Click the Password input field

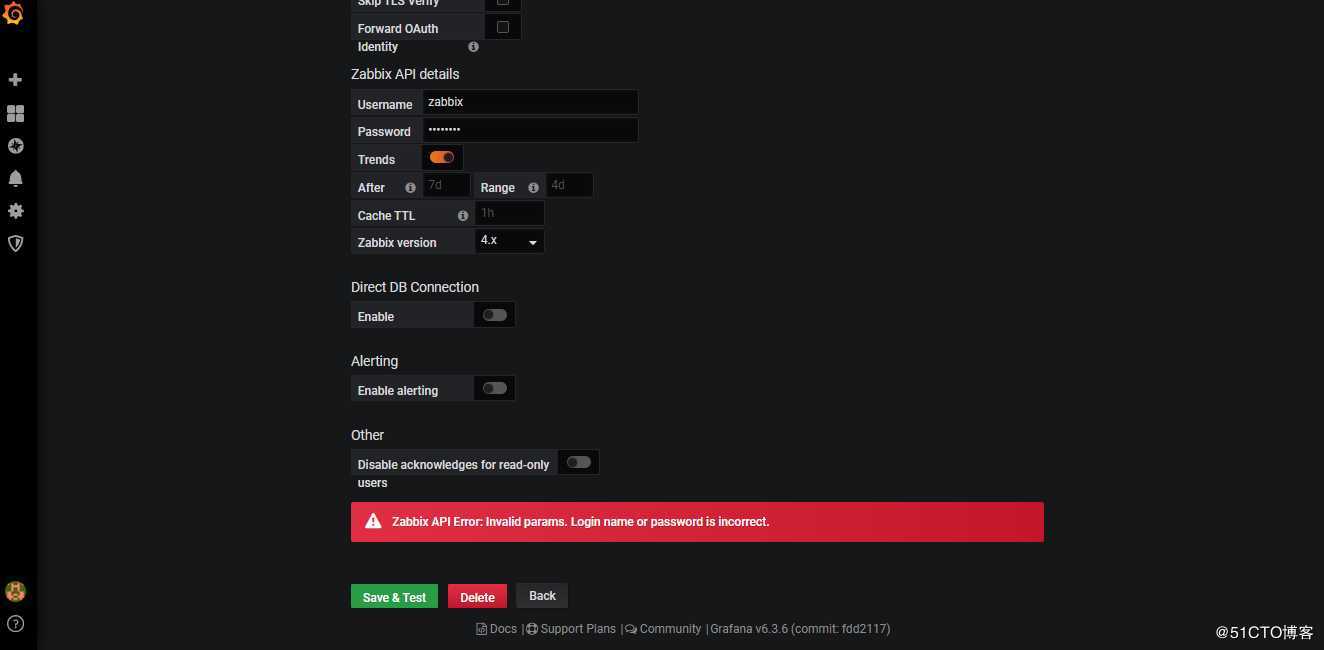click(530, 130)
